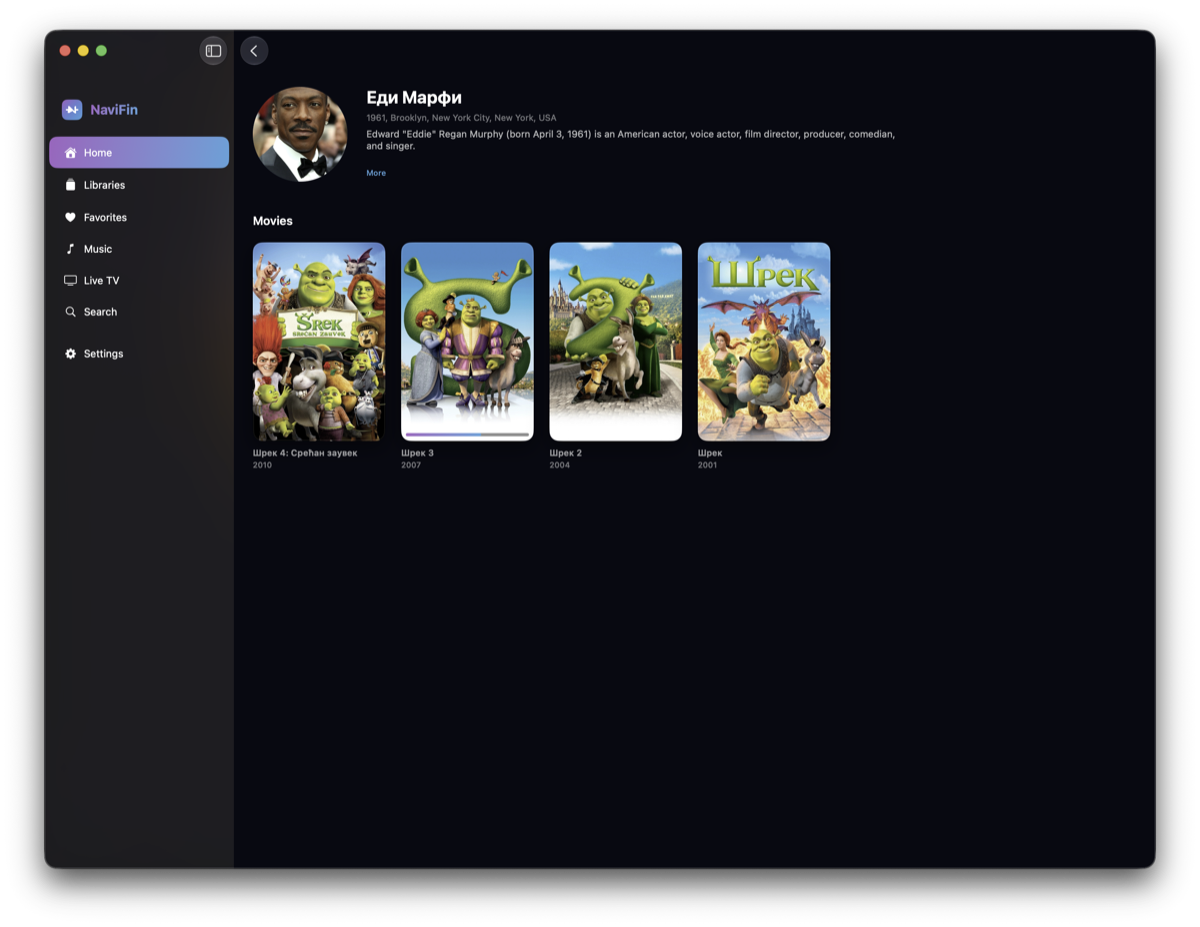The width and height of the screenshot is (1200, 927).
Task: Click year '2001' under Шрек
Action: click(708, 465)
